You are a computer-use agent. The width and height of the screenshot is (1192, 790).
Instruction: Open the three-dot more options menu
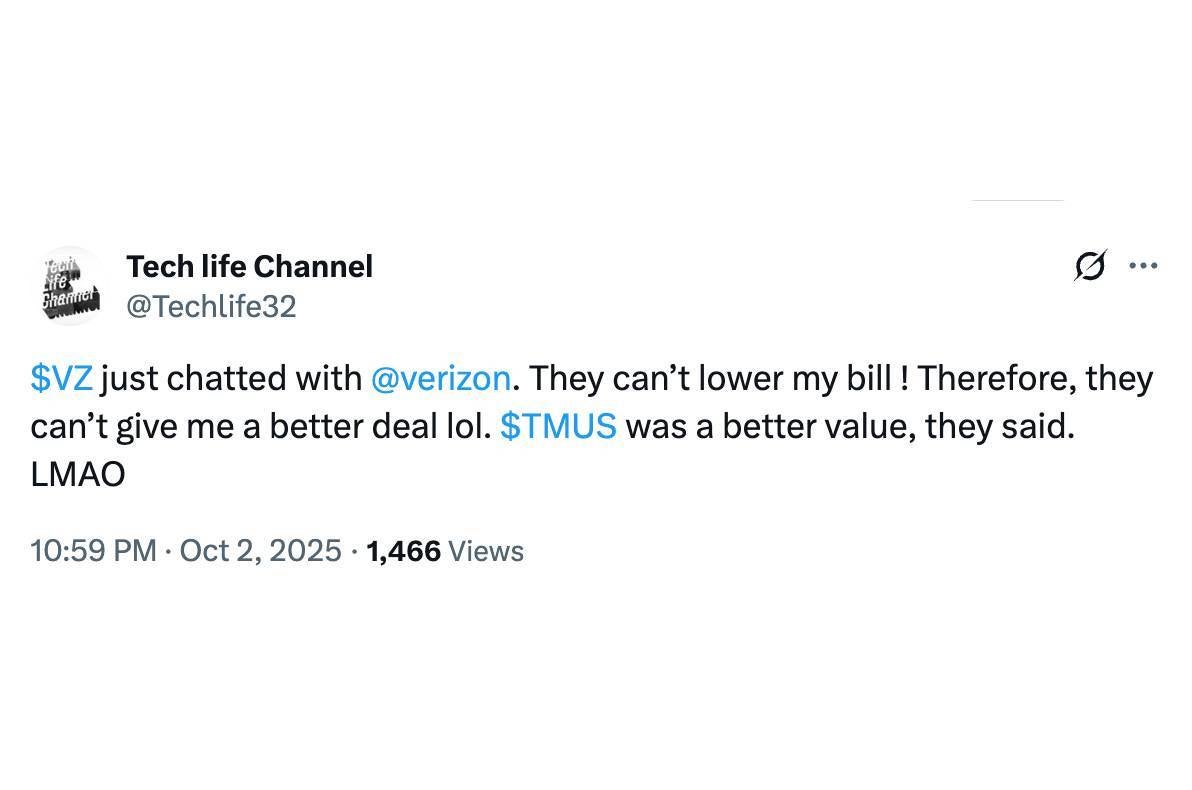click(1143, 266)
